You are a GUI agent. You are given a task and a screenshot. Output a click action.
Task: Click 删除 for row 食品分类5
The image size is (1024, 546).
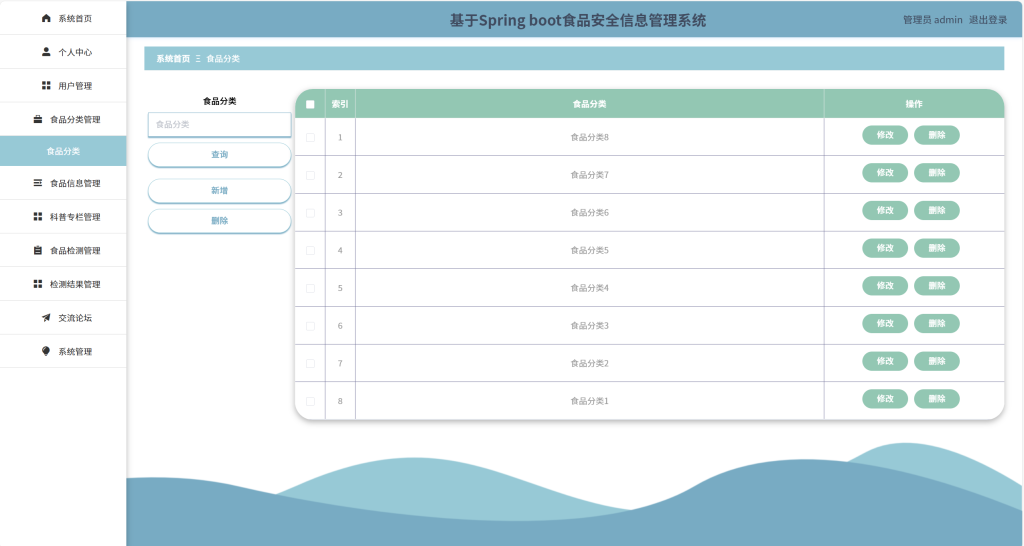(x=936, y=248)
